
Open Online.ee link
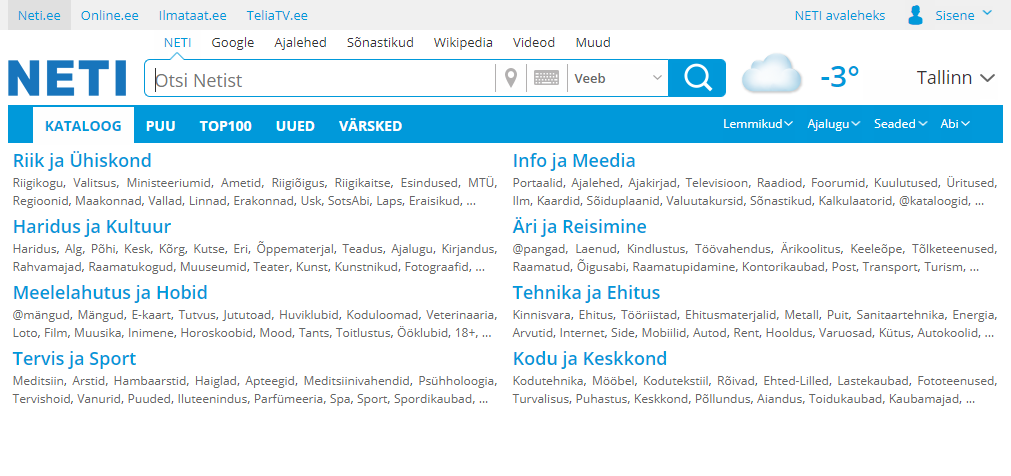point(110,15)
